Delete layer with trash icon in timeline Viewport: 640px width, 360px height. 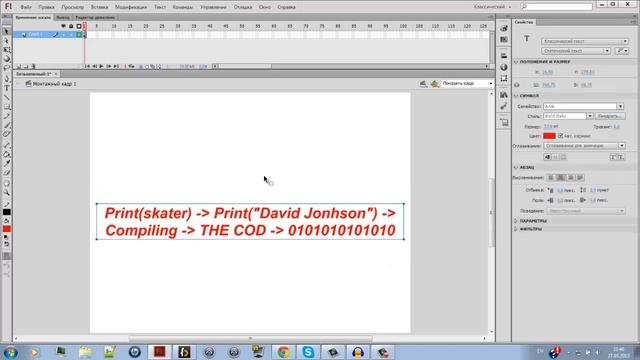point(33,66)
